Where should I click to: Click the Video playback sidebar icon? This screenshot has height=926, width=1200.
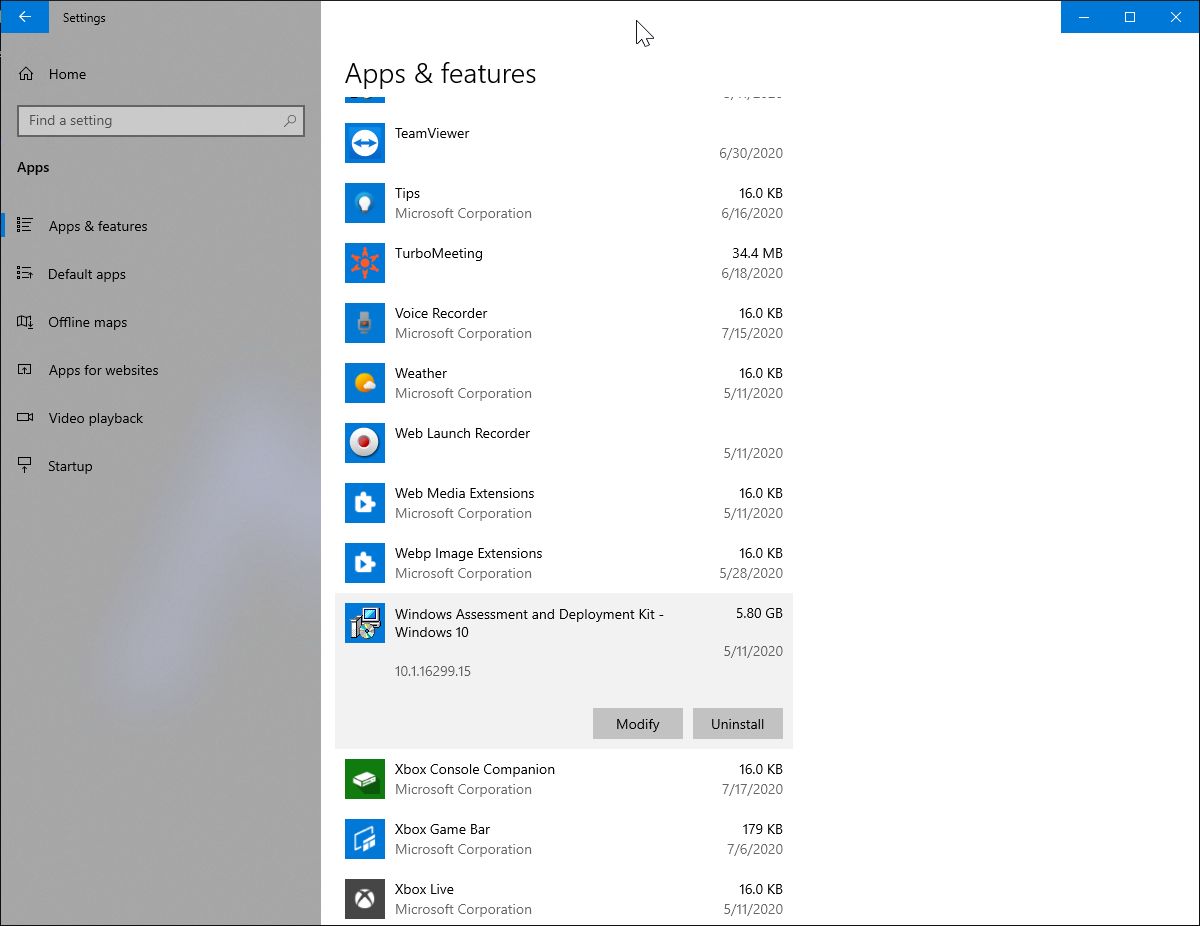26,418
